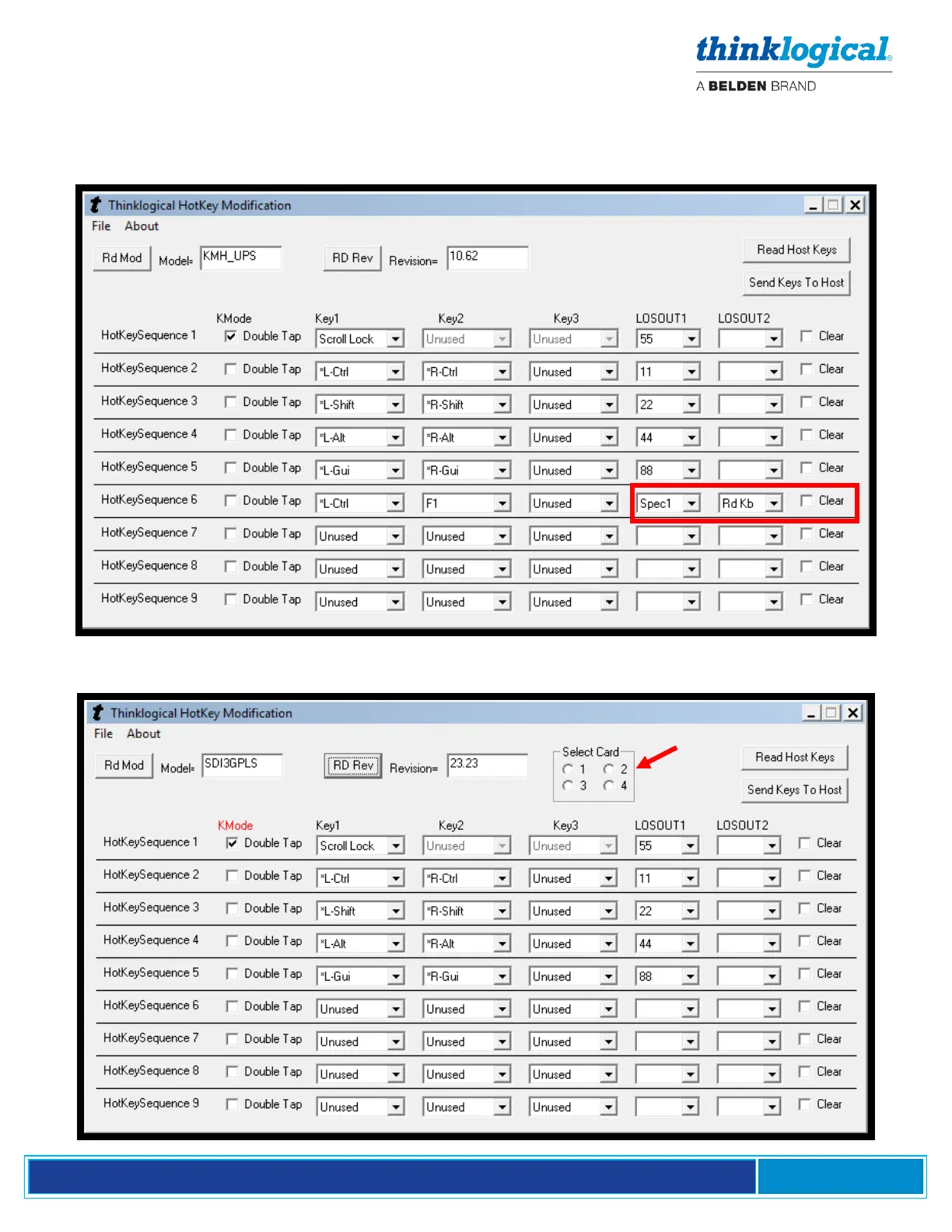Click Send Keys To Host in the SDI3GPLS window
The height and width of the screenshot is (1232, 952).
(795, 789)
